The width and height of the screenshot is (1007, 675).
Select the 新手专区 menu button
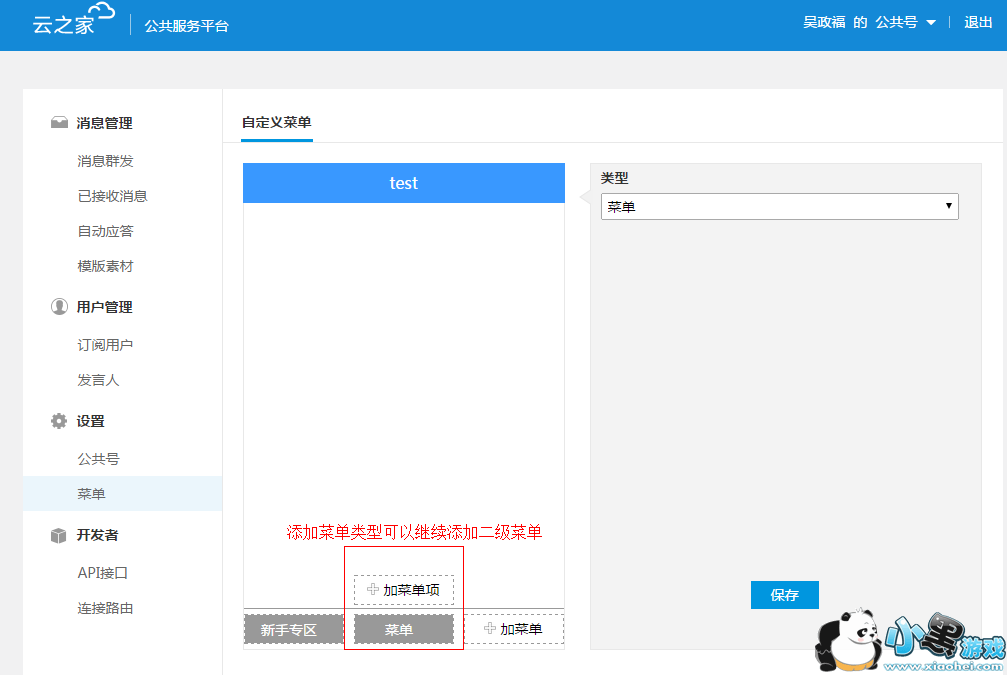pos(288,630)
